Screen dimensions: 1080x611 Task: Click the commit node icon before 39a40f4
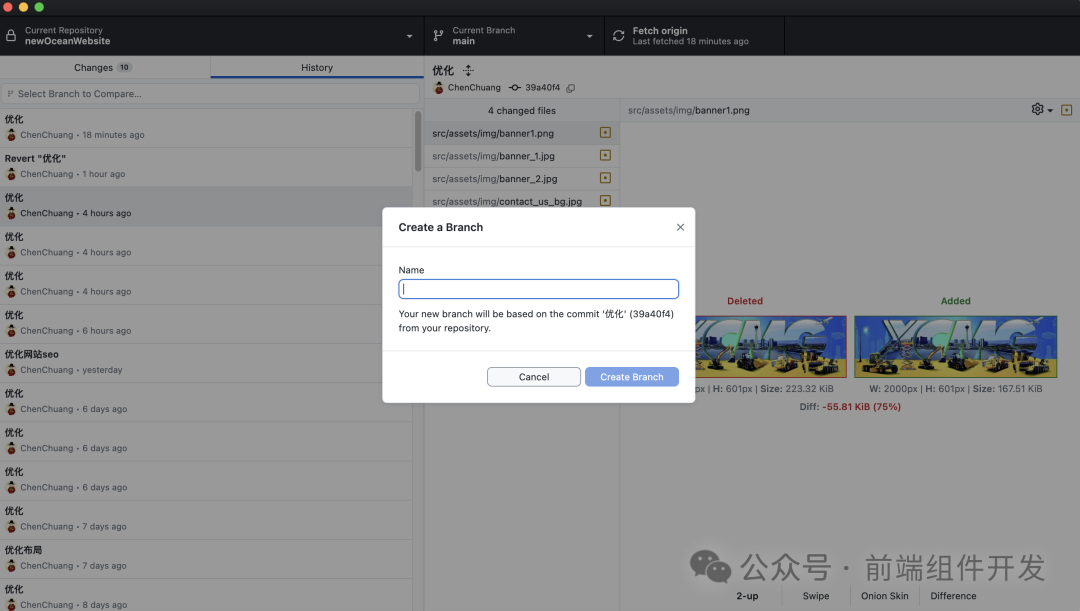click(515, 87)
